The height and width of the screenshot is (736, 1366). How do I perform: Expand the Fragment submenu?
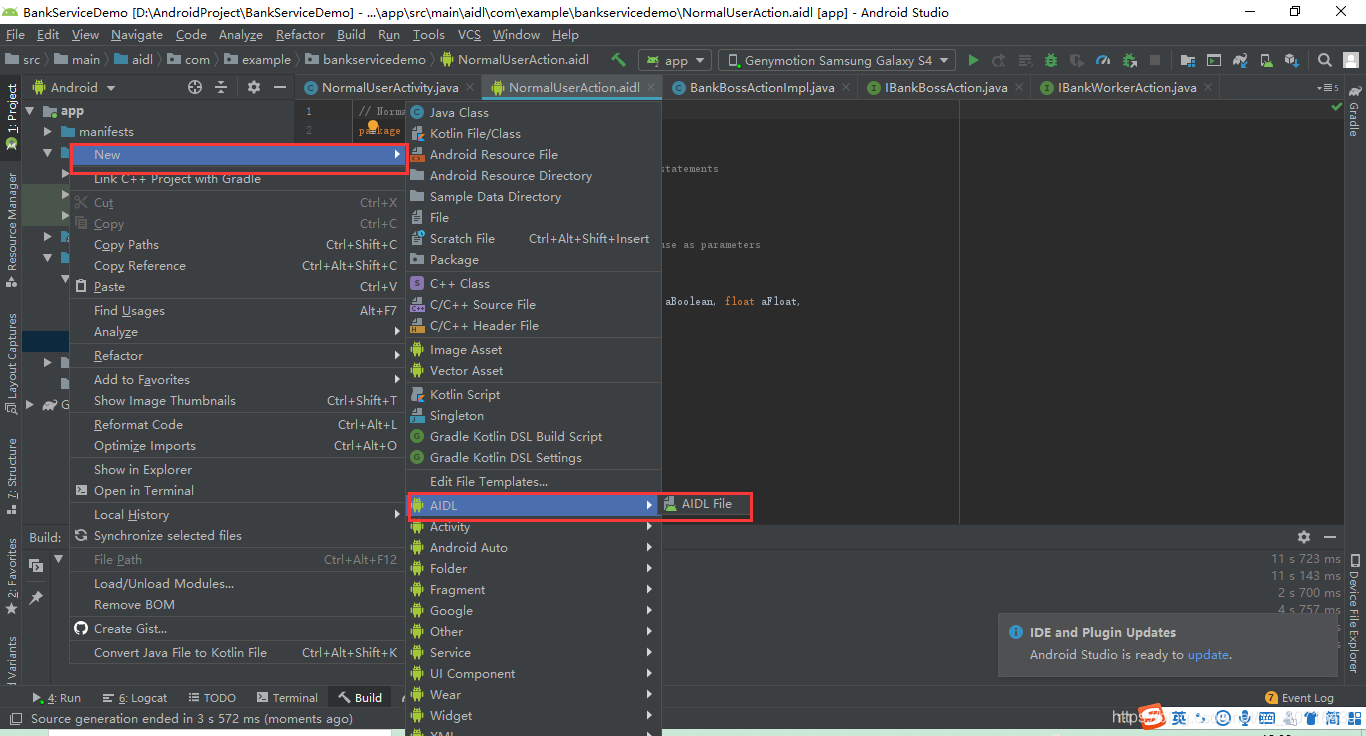[x=533, y=590]
